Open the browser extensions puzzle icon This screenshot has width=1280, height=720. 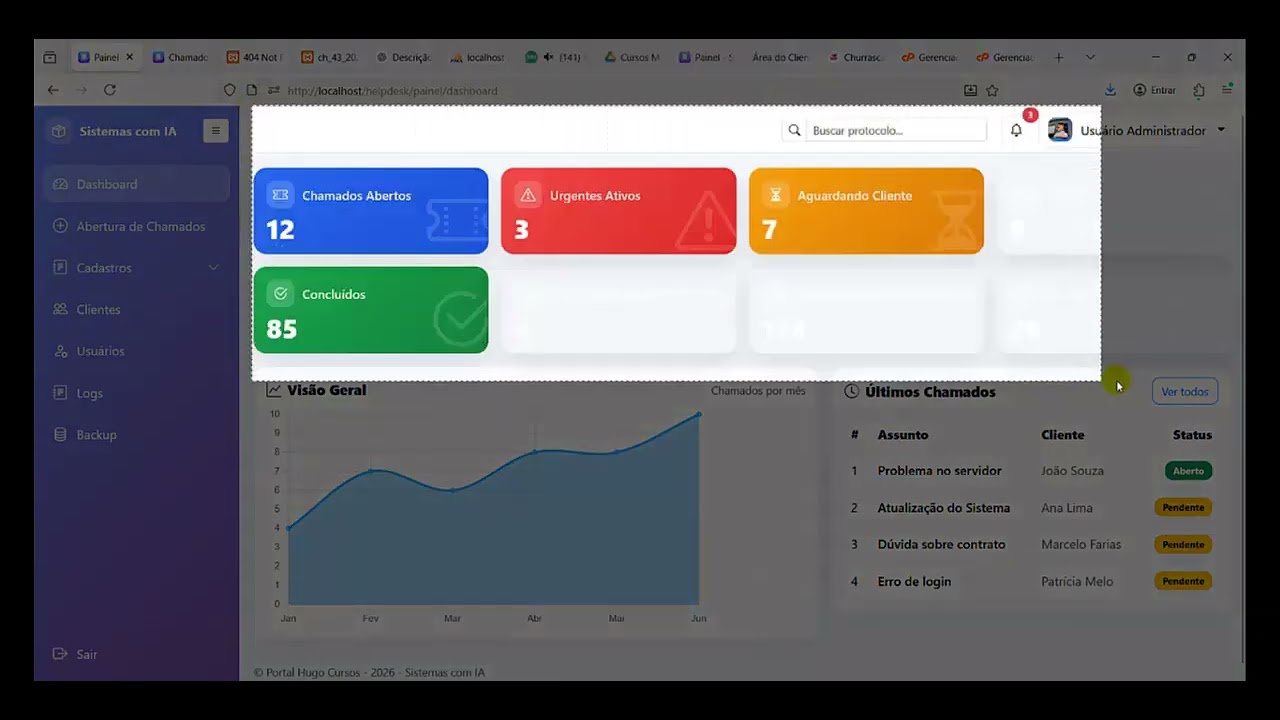(x=1199, y=90)
